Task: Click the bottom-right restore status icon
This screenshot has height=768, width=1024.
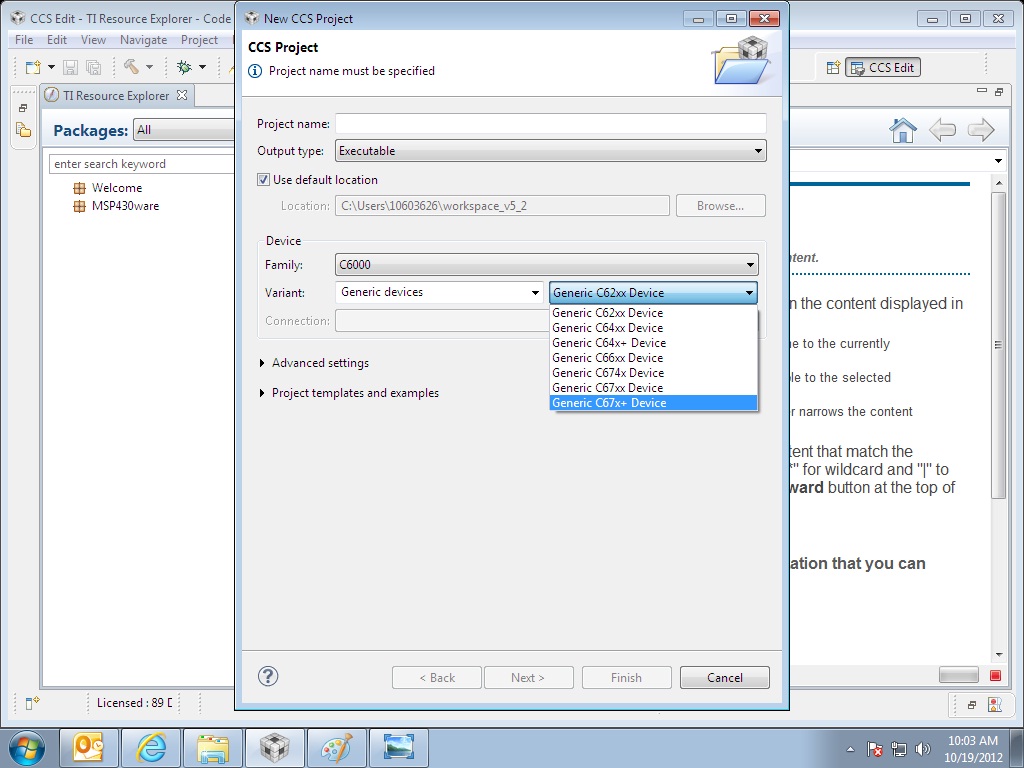Action: pos(972,705)
